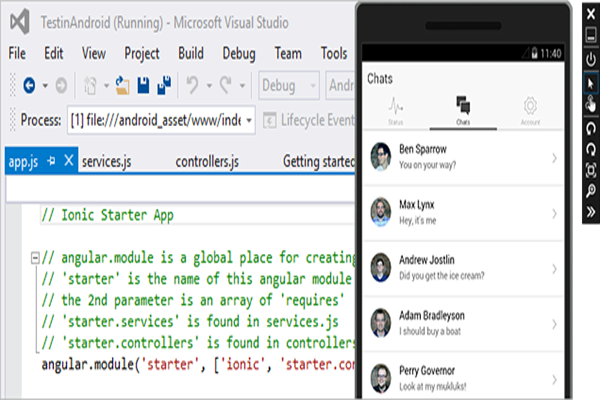Image resolution: width=600 pixels, height=400 pixels.
Task: Open the Debug menu
Action: (x=239, y=54)
